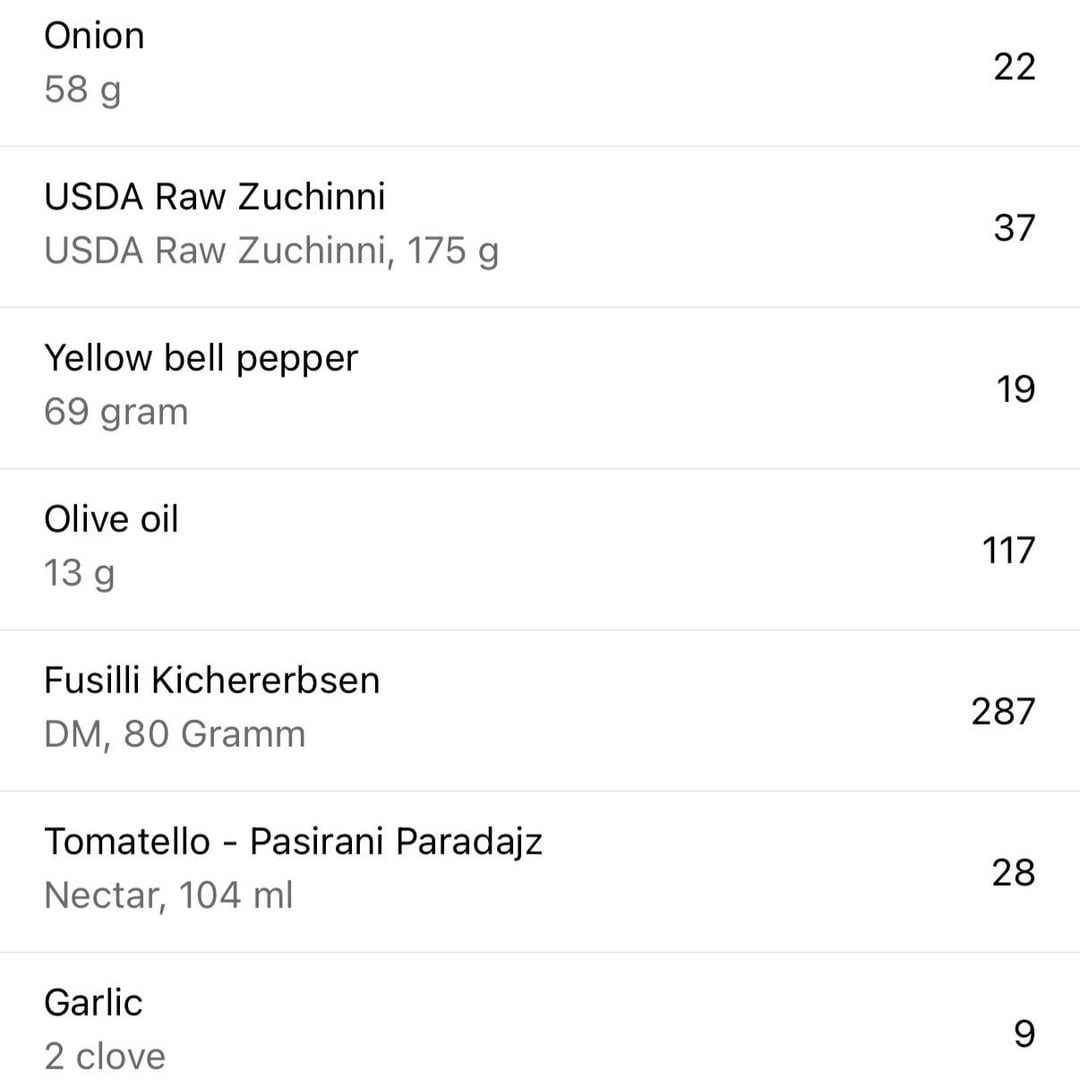Select the Olive oil entry

111,519
